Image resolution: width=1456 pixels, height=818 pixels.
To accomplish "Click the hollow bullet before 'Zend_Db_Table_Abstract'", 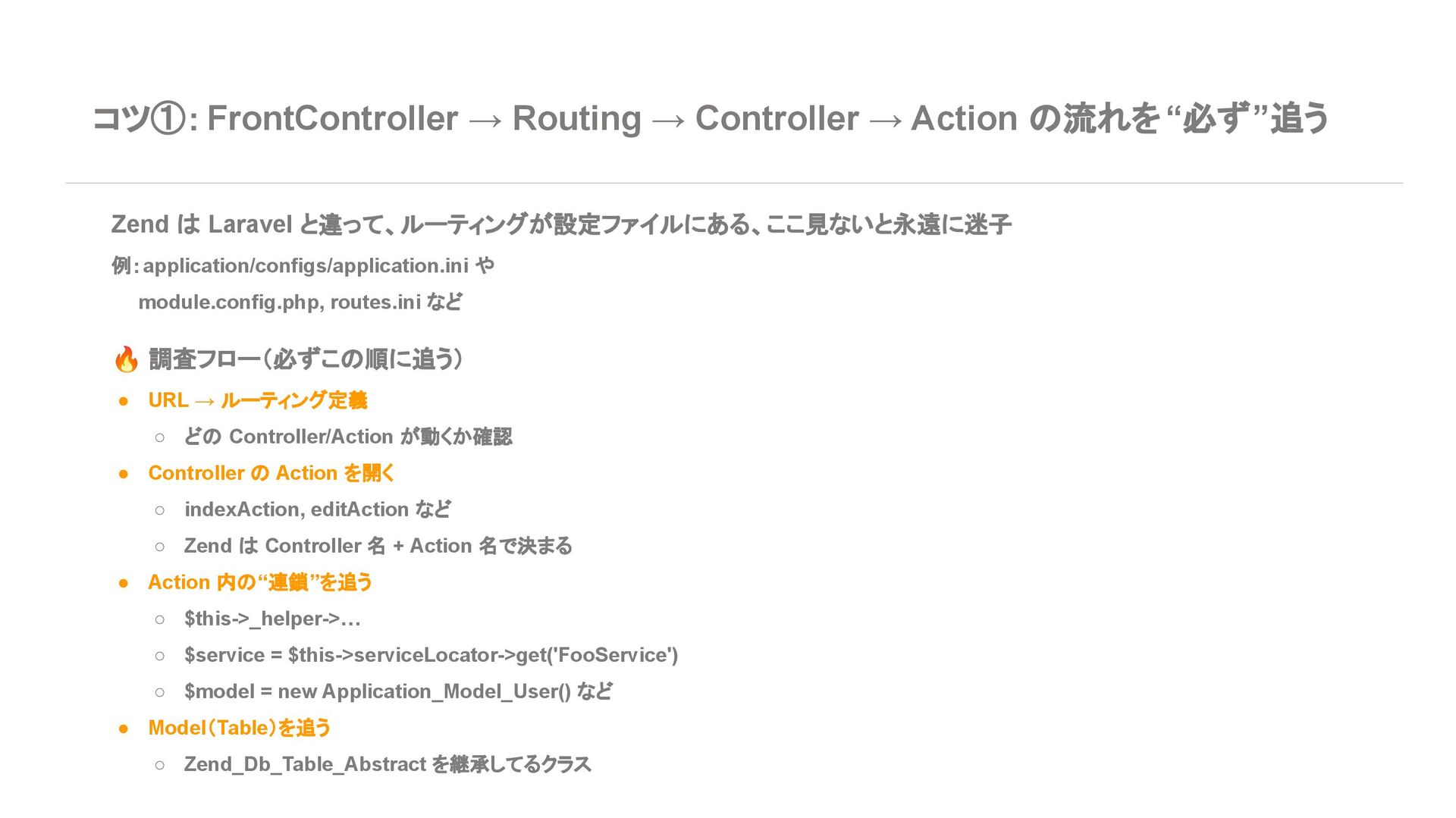I will point(159,765).
